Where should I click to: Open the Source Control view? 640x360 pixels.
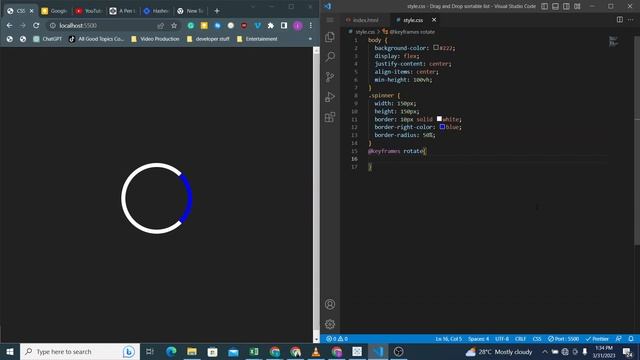pyautogui.click(x=330, y=77)
